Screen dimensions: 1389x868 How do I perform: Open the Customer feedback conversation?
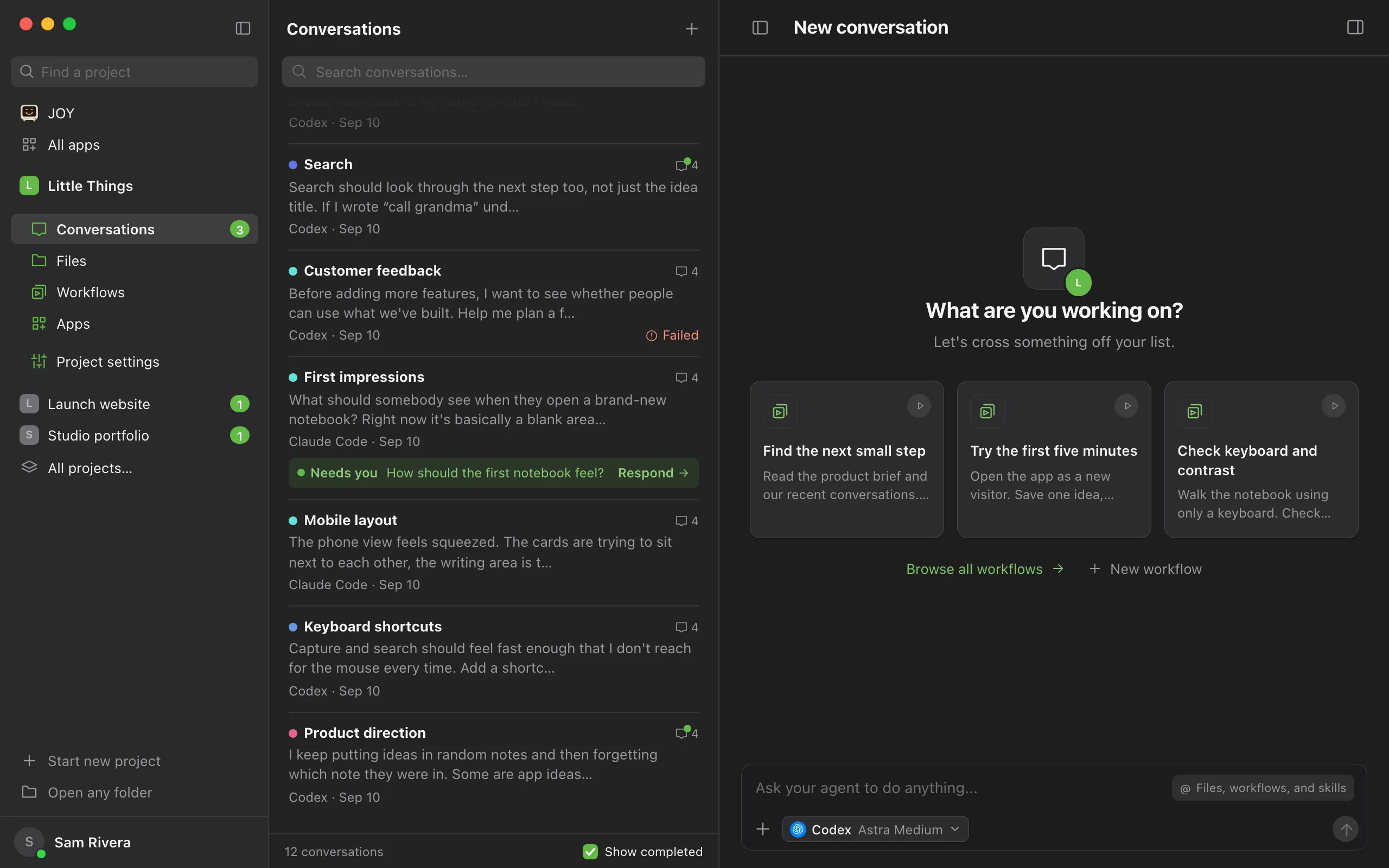click(494, 303)
